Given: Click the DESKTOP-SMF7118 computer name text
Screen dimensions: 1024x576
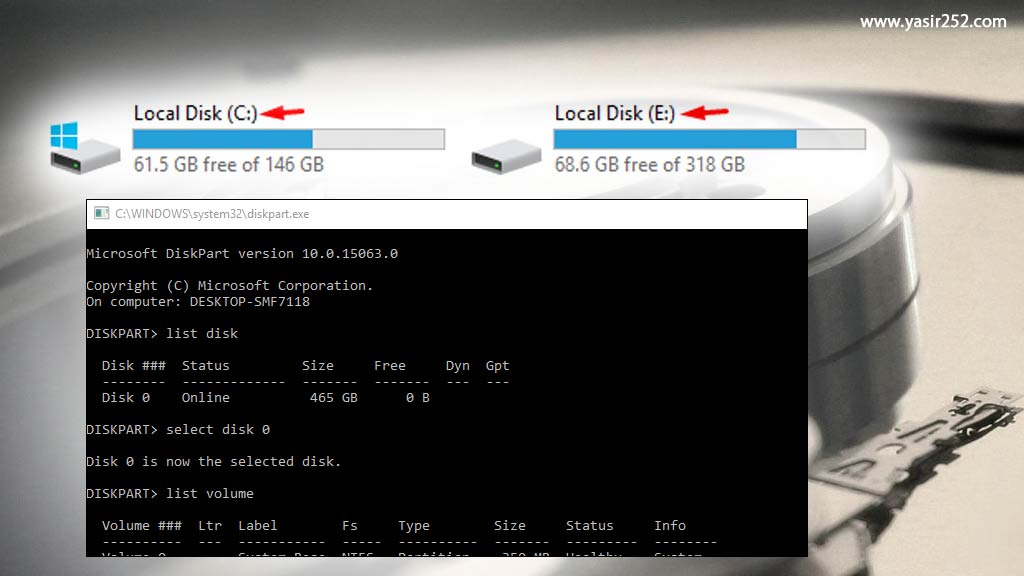Looking at the screenshot, I should [x=247, y=301].
